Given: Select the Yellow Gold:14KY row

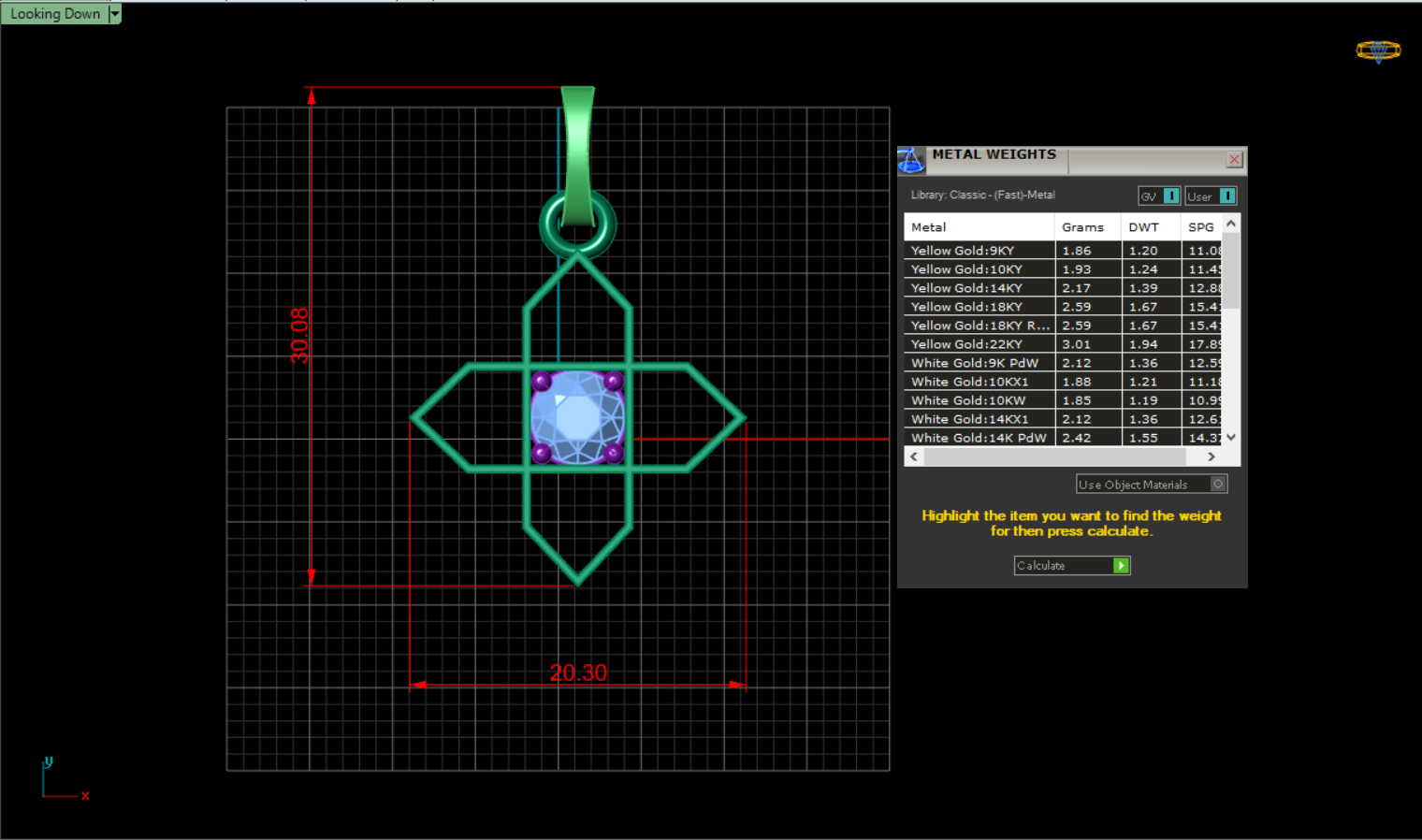Looking at the screenshot, I should click(x=967, y=288).
